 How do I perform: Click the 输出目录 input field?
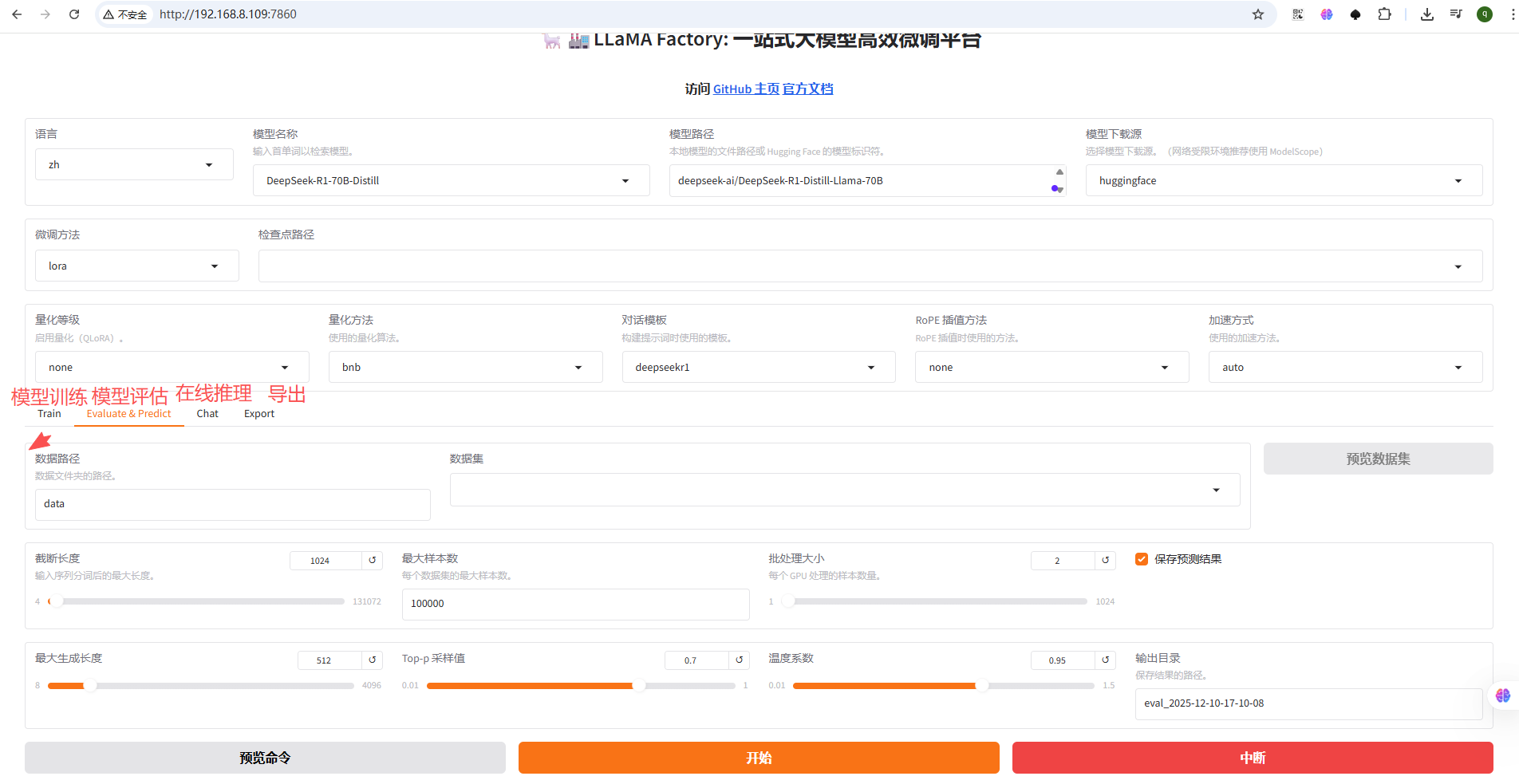pyautogui.click(x=1308, y=703)
